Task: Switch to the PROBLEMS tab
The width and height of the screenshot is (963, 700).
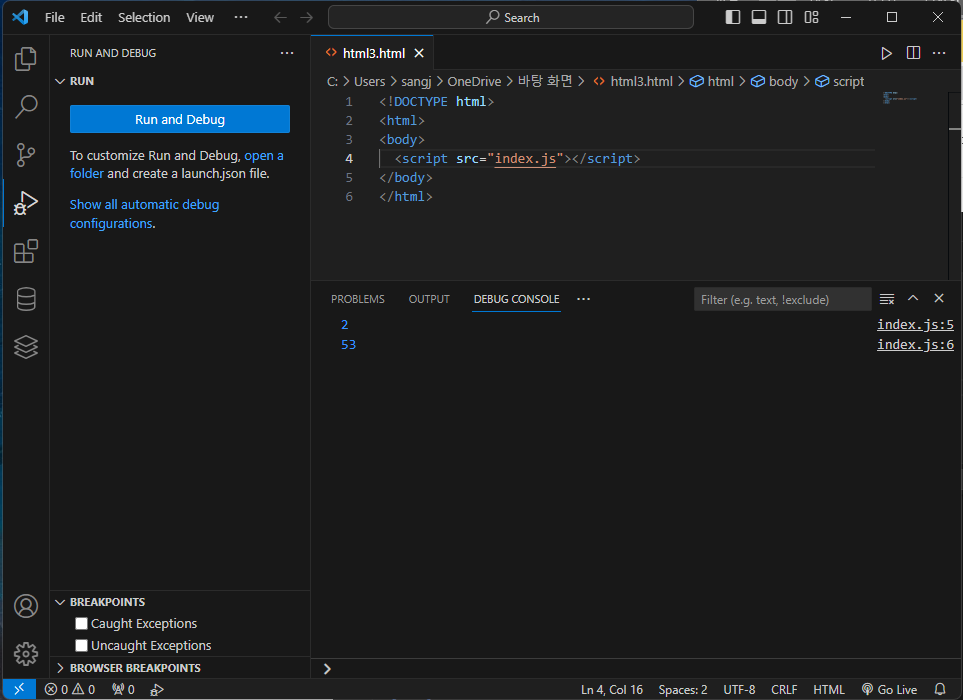Action: click(x=357, y=299)
